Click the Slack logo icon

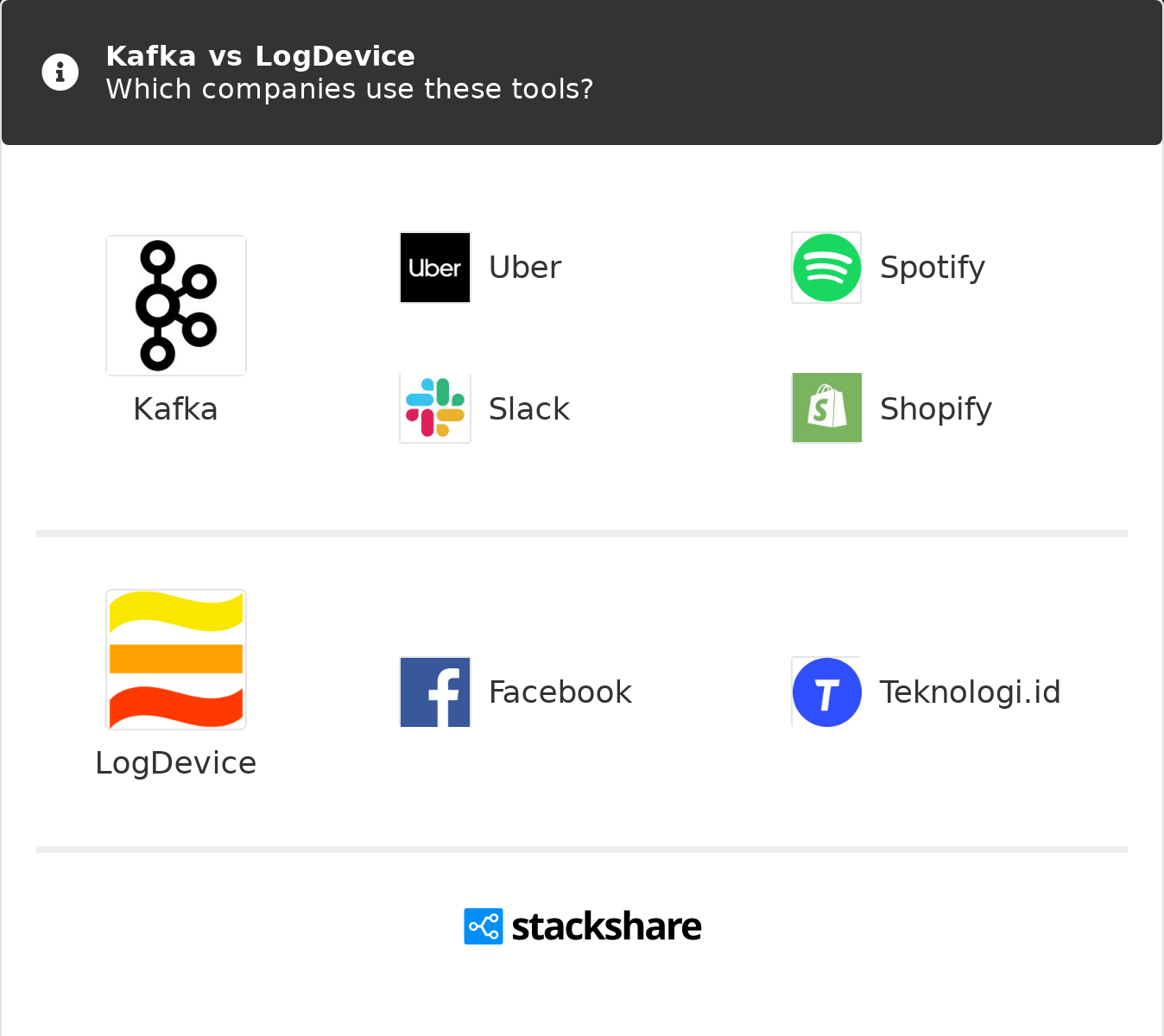coord(435,408)
